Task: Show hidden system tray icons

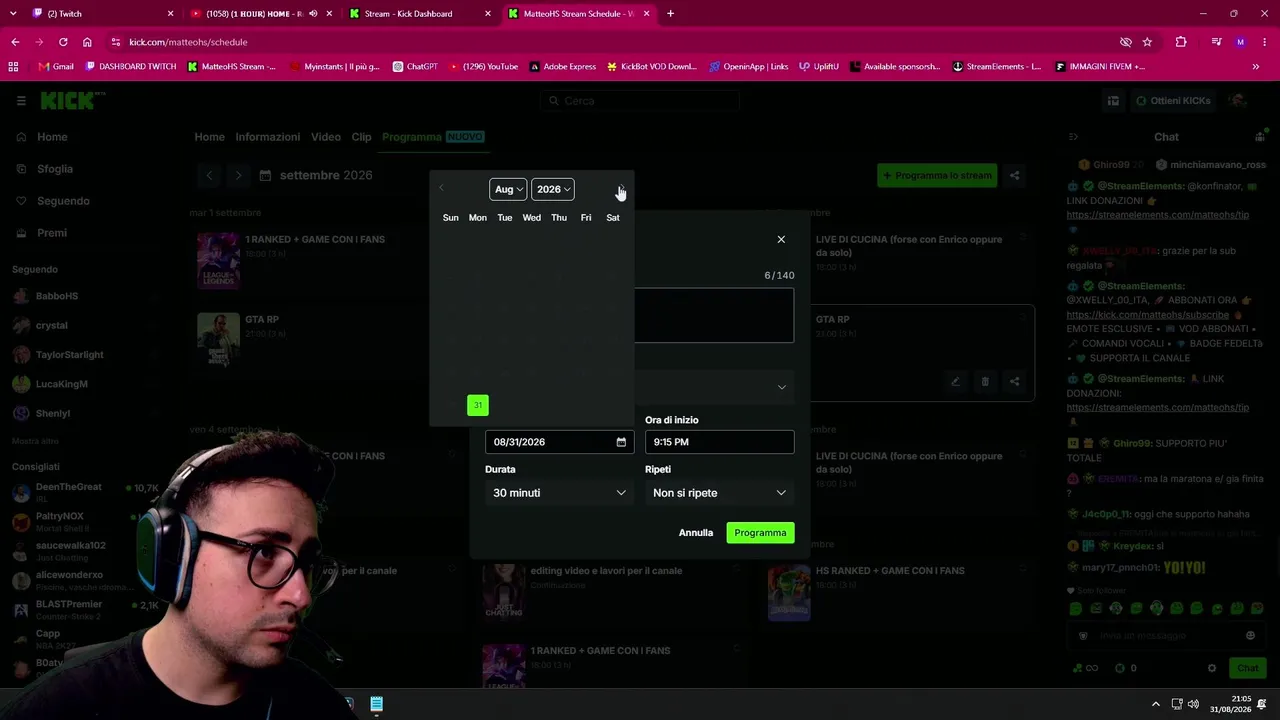Action: 1155,704
